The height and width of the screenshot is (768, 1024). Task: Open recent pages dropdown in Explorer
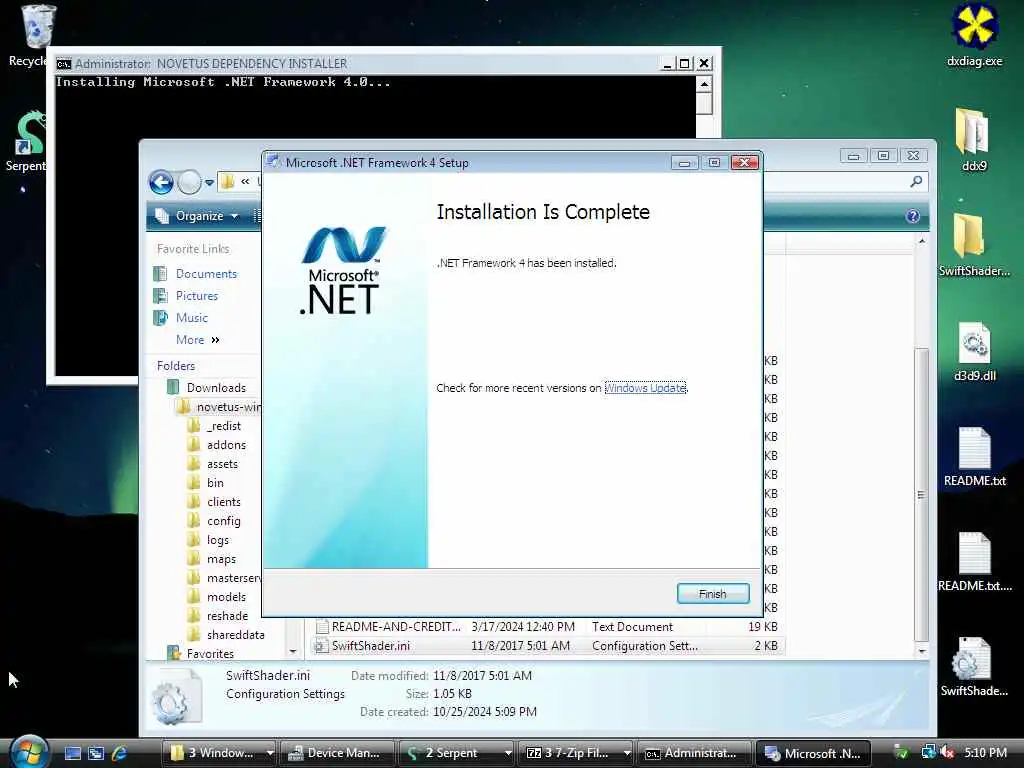(209, 182)
